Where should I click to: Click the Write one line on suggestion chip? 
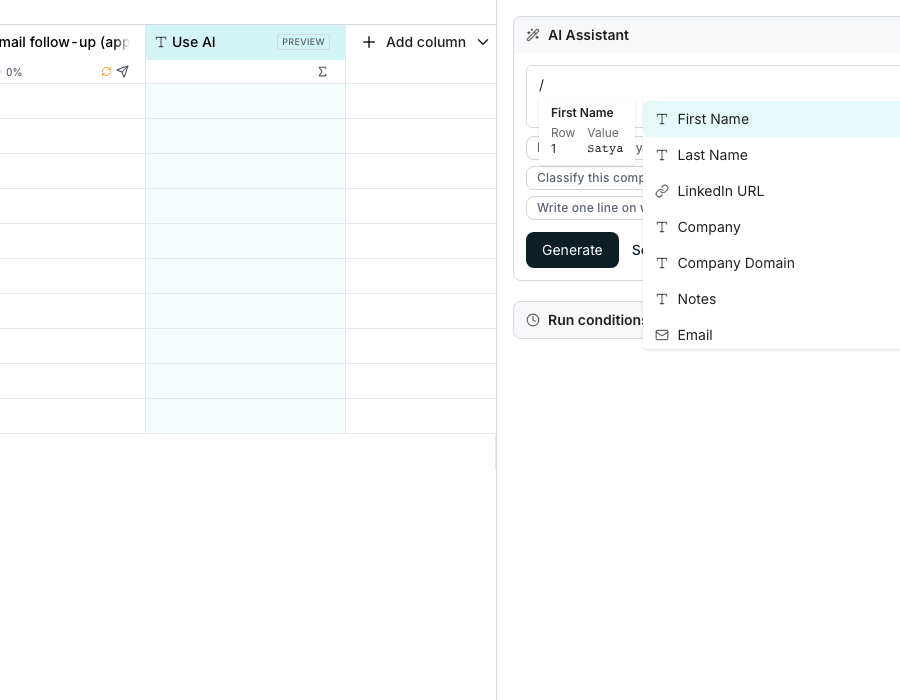[x=584, y=208]
